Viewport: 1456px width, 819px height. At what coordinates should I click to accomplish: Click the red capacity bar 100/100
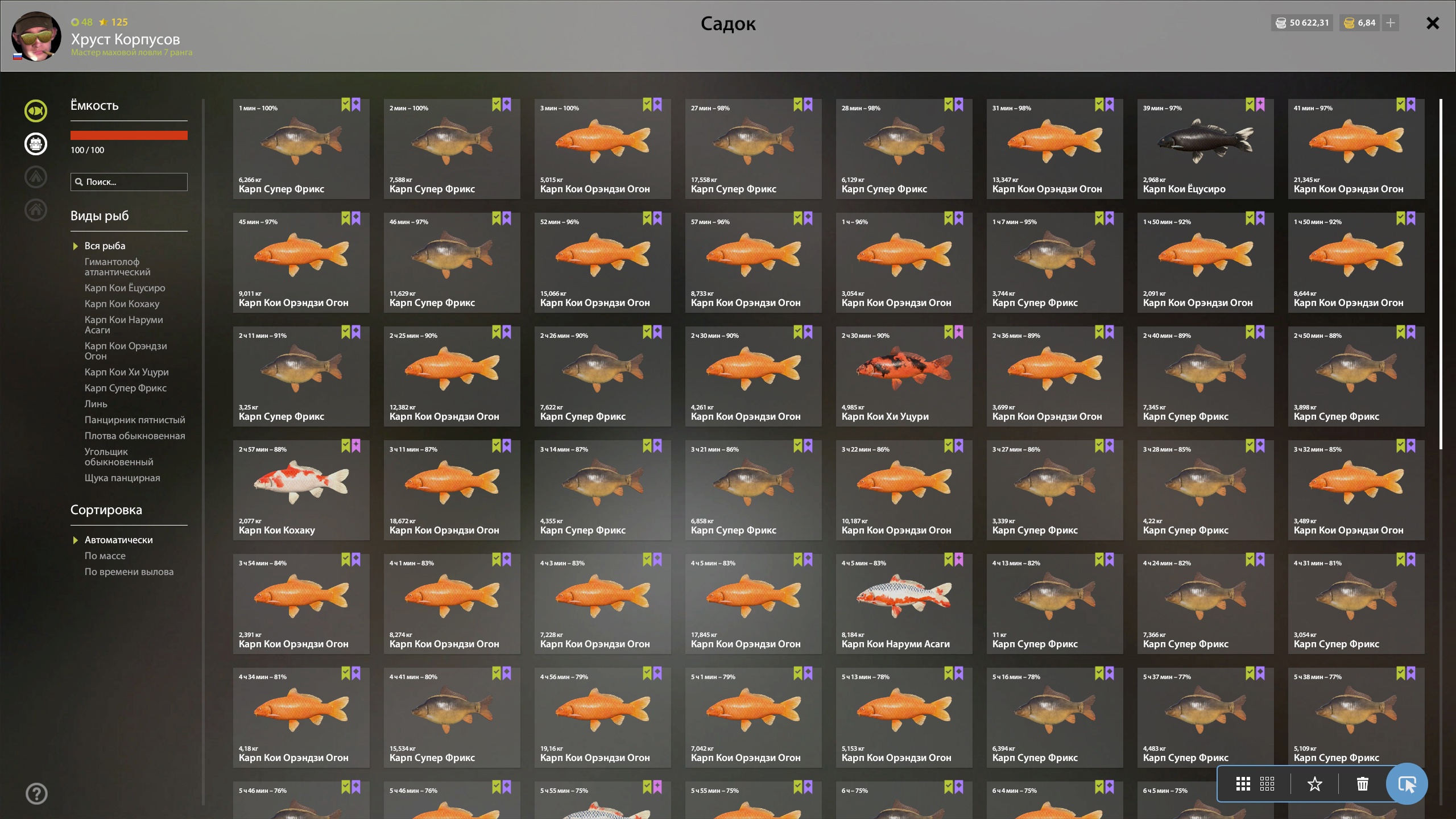(129, 135)
